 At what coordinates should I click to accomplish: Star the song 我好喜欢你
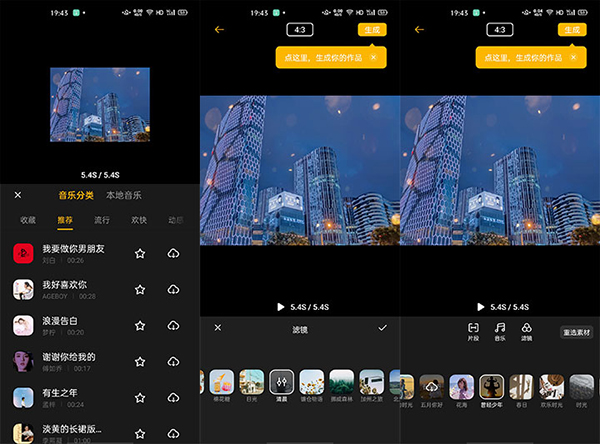pyautogui.click(x=140, y=290)
